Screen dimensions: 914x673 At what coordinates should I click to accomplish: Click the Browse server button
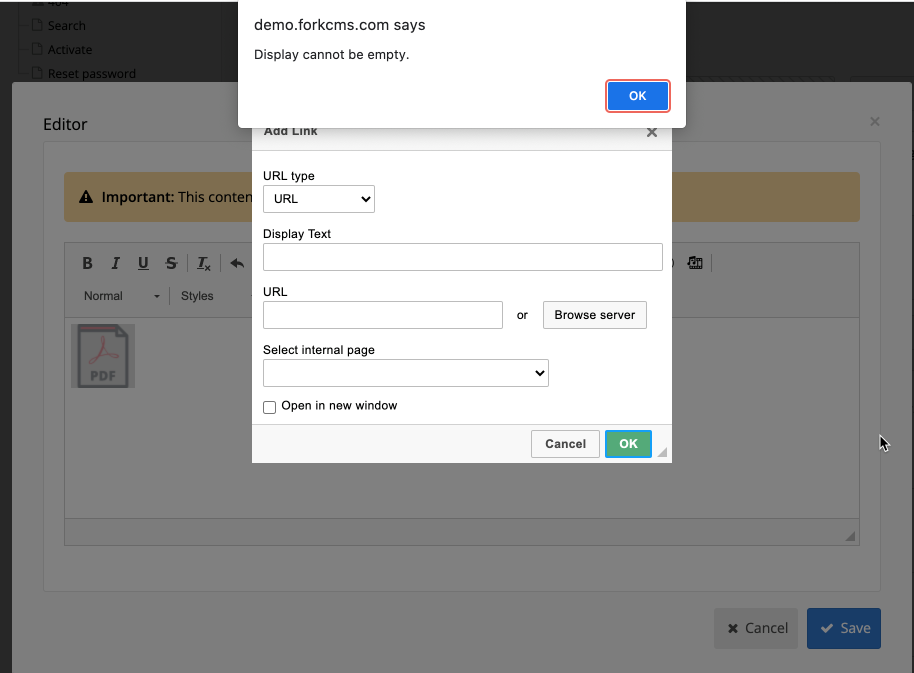[595, 315]
